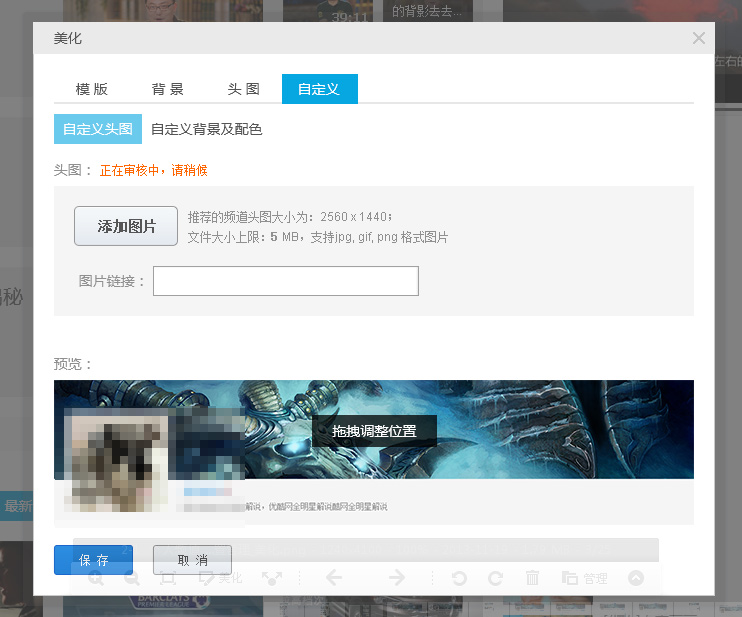Click the rotate counterclockwise icon in the viewer toolbar

[459, 578]
